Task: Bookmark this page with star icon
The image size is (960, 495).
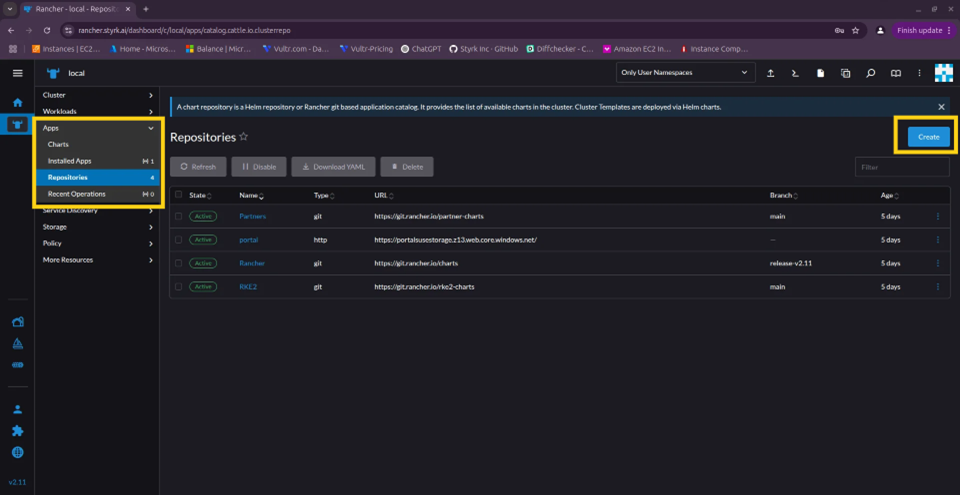Action: click(x=855, y=30)
